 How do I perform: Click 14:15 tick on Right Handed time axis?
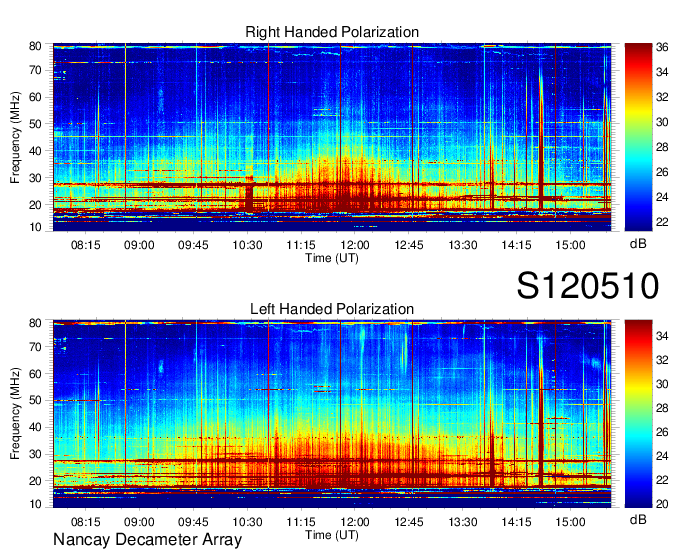click(x=517, y=245)
